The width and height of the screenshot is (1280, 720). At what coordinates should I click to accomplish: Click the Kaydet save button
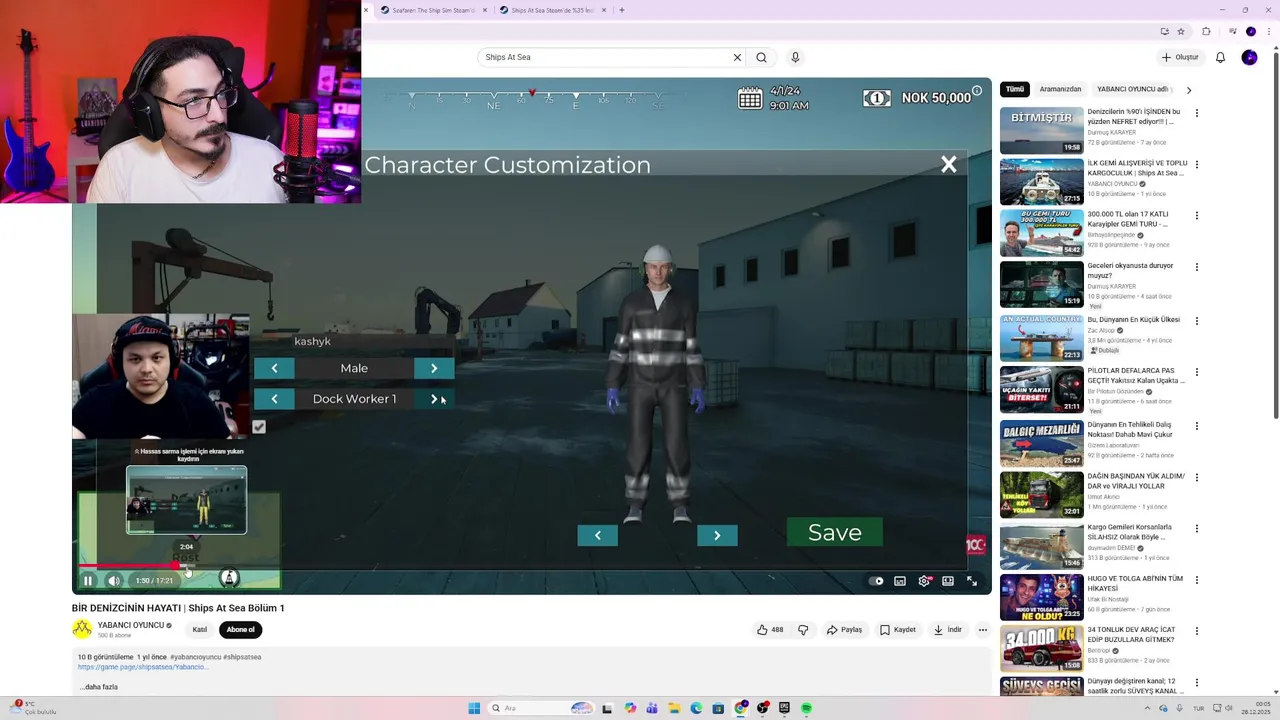tap(898, 630)
